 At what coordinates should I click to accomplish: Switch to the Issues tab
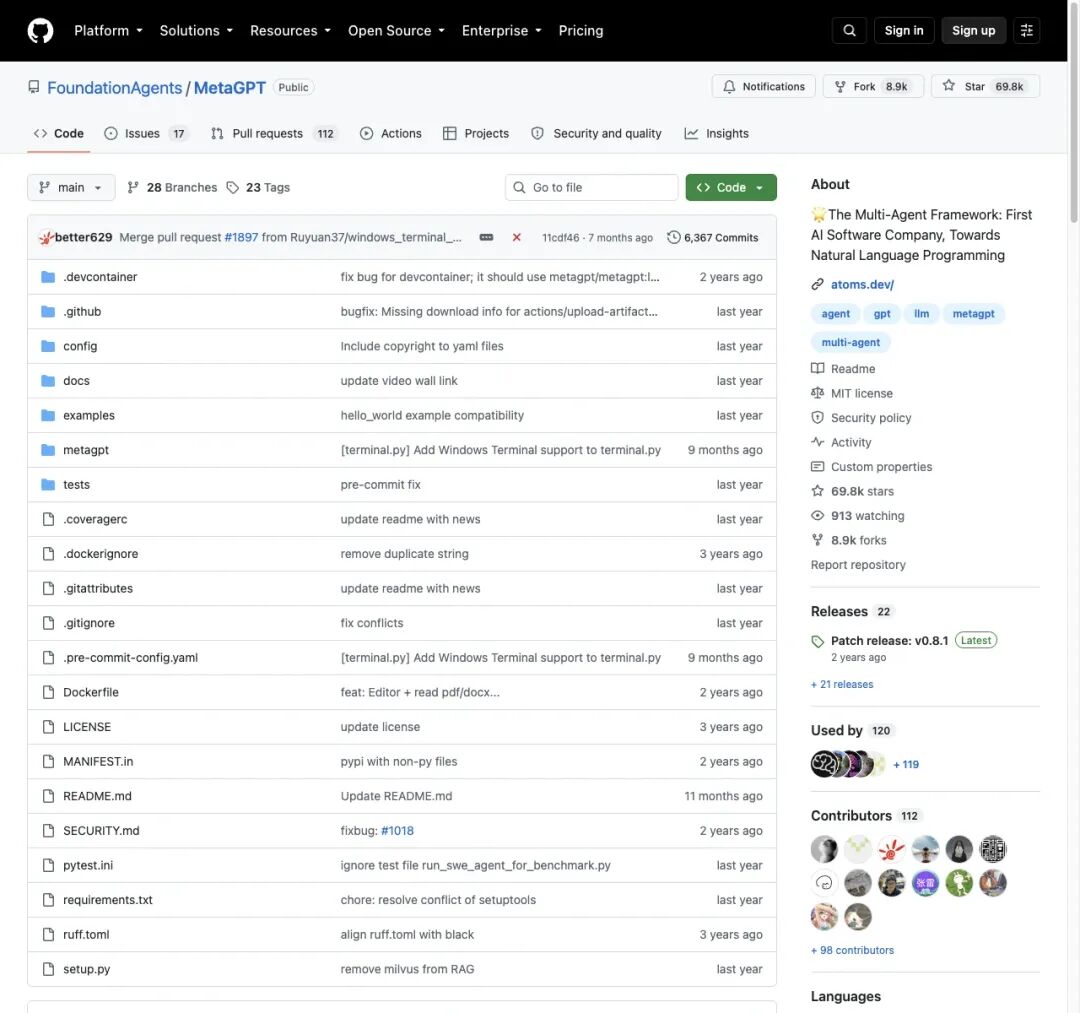(x=145, y=134)
